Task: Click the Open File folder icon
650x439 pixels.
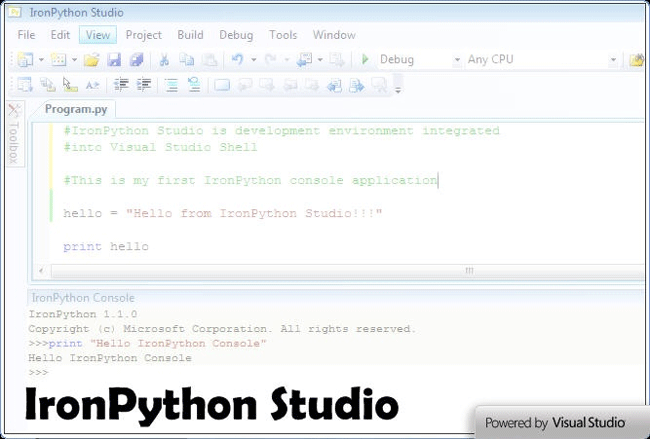Action: [x=92, y=60]
